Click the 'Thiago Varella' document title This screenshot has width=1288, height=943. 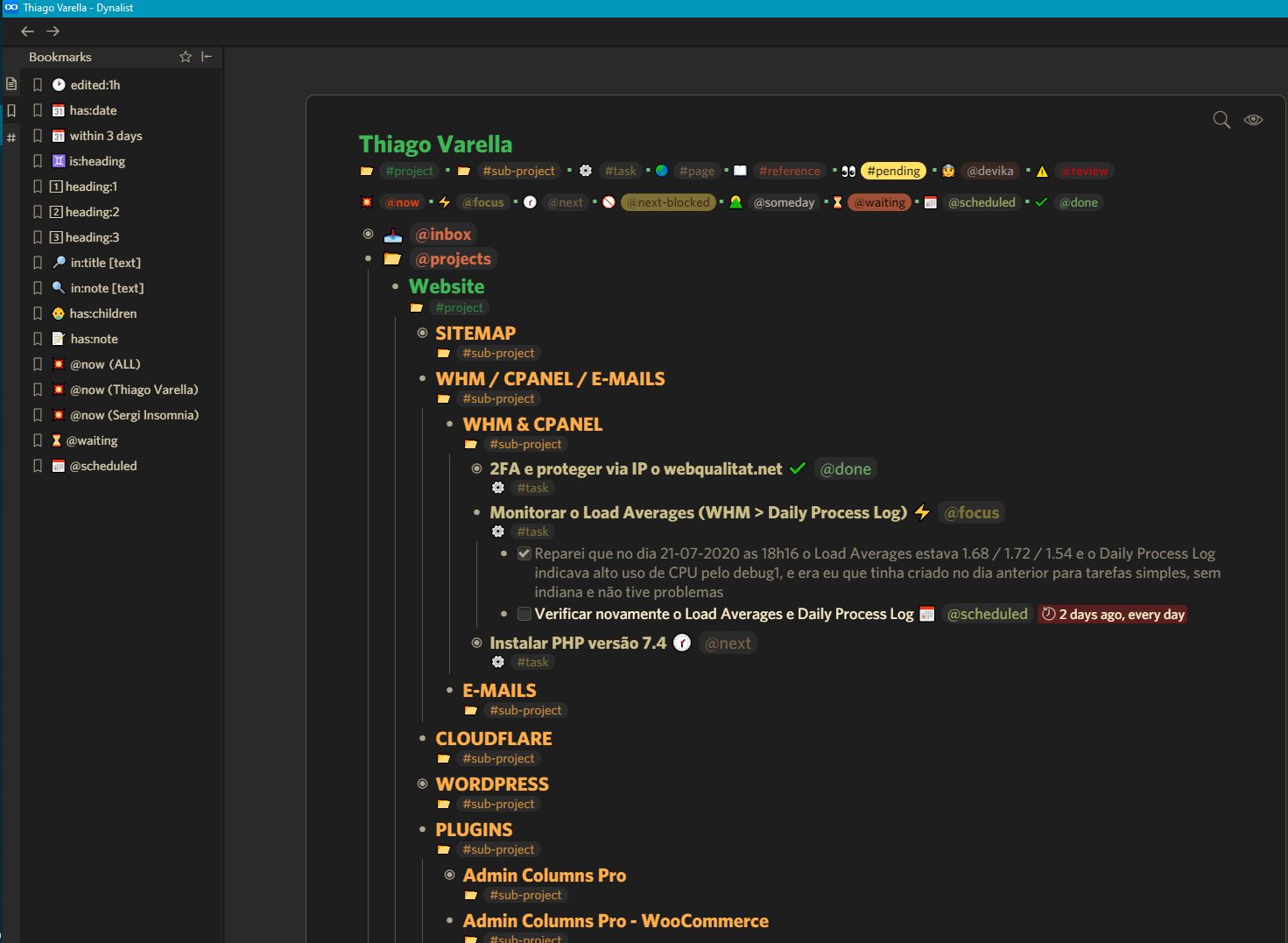point(435,144)
